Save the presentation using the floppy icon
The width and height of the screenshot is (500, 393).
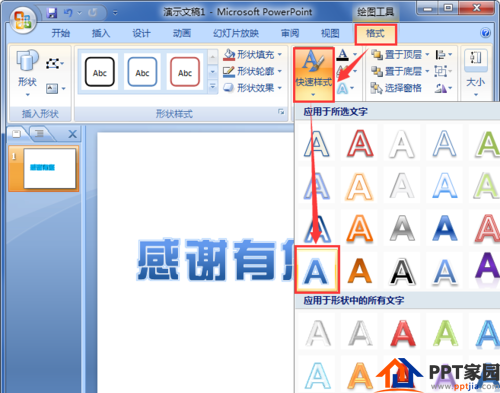(x=52, y=13)
